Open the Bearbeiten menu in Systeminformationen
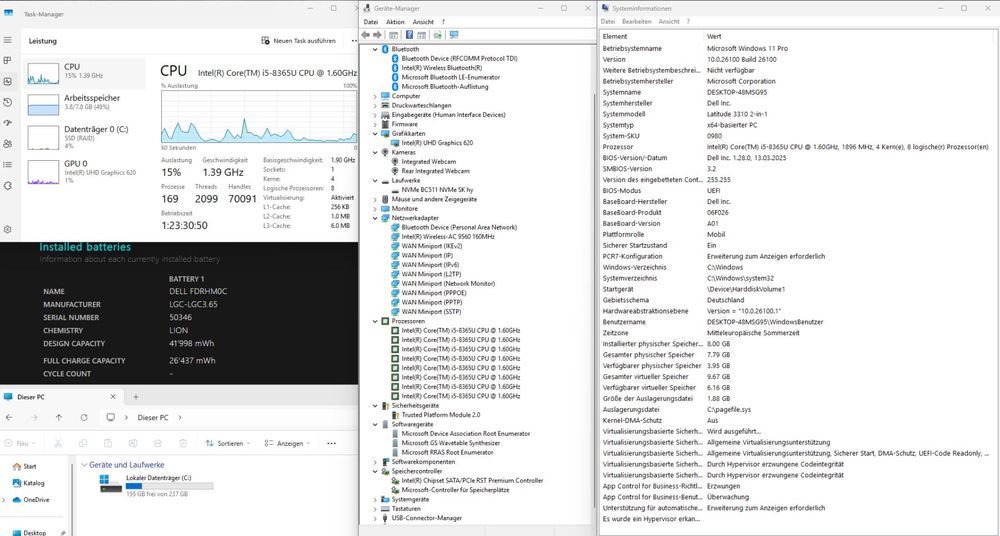The height and width of the screenshot is (536, 1000). tap(636, 21)
